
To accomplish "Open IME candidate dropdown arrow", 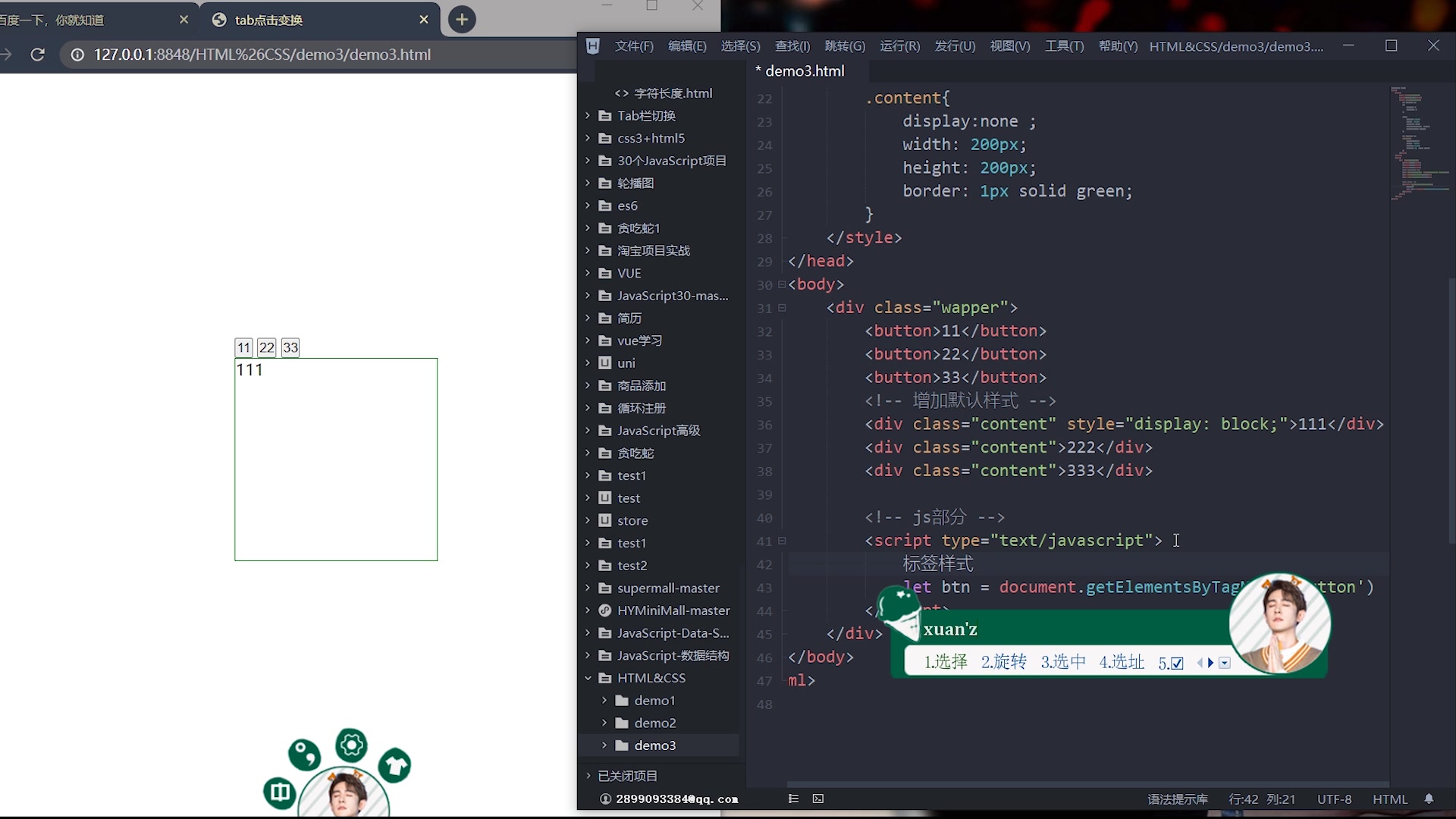I will [1225, 663].
